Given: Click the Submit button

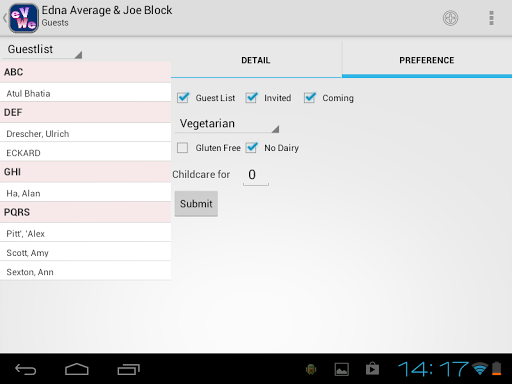Looking at the screenshot, I should [196, 204].
